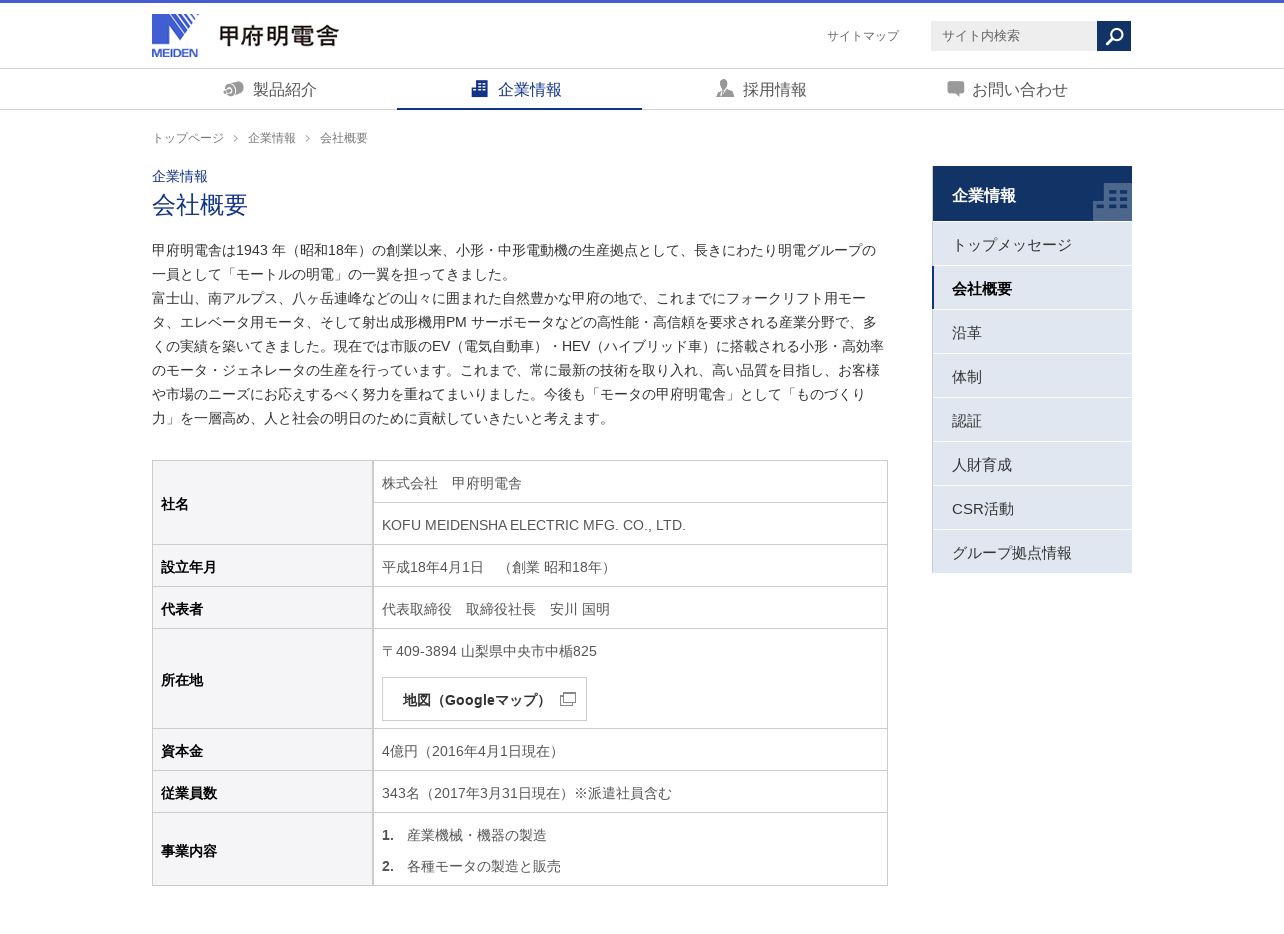Image resolution: width=1284 pixels, height=934 pixels.
Task: Select 認証 in the sidebar menu
Action: (1032, 420)
